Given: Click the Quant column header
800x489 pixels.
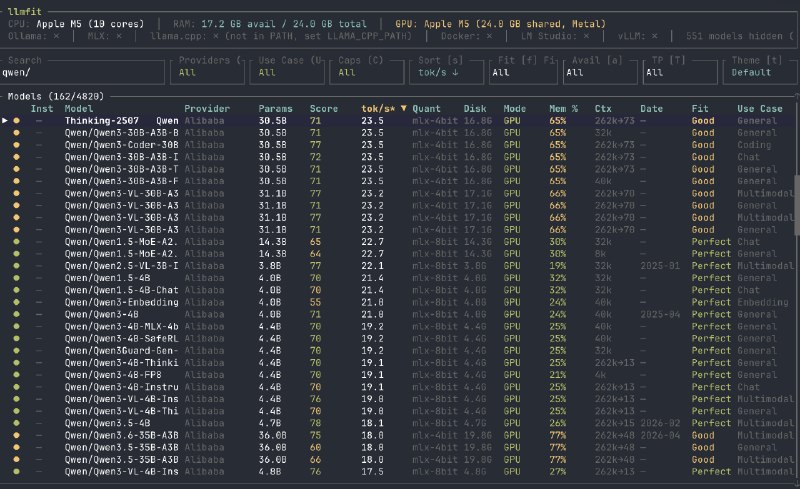Looking at the screenshot, I should (426, 108).
